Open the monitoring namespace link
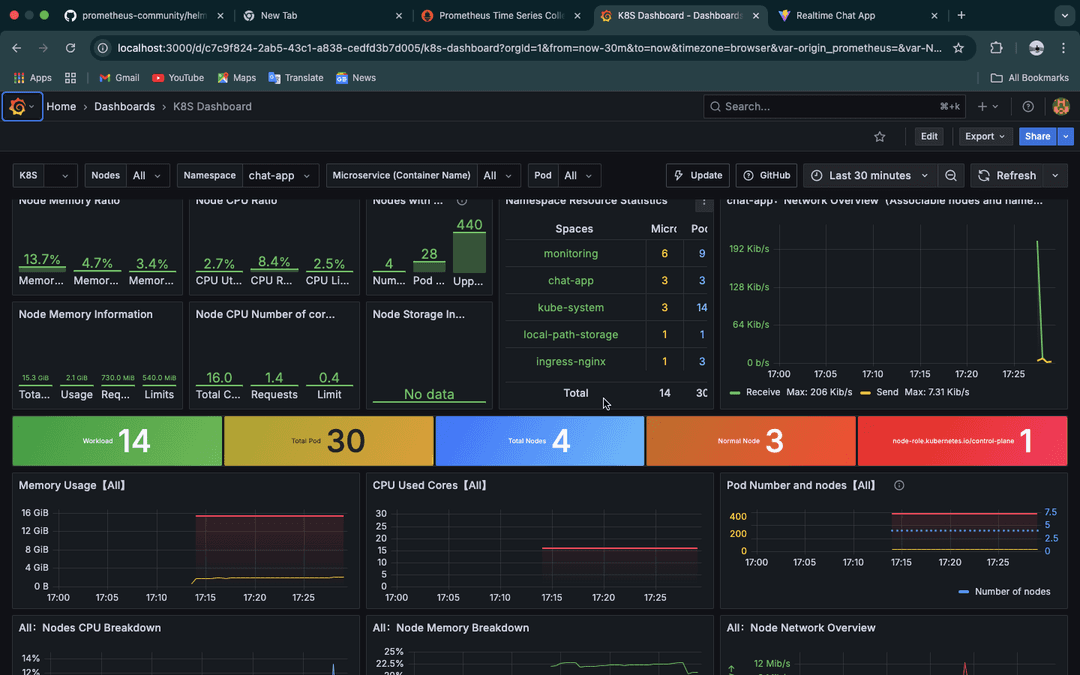 pyautogui.click(x=571, y=254)
